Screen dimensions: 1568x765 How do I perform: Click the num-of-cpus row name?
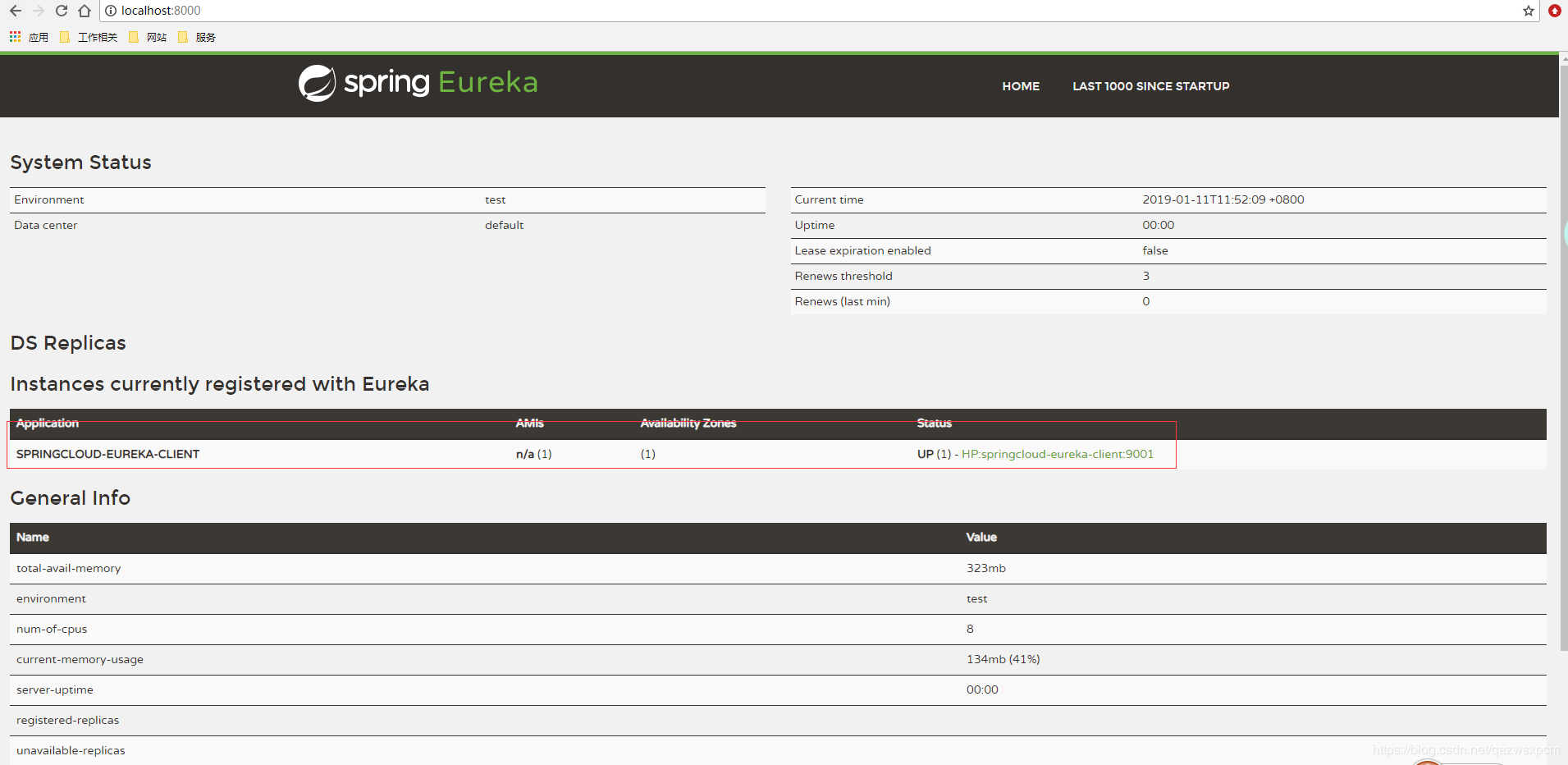tap(52, 629)
